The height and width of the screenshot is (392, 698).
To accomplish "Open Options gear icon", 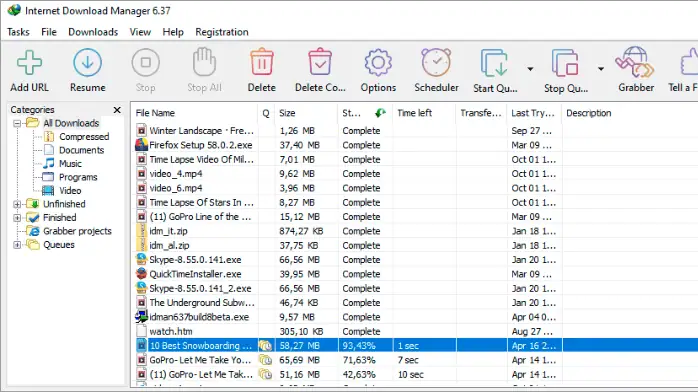I will [378, 63].
